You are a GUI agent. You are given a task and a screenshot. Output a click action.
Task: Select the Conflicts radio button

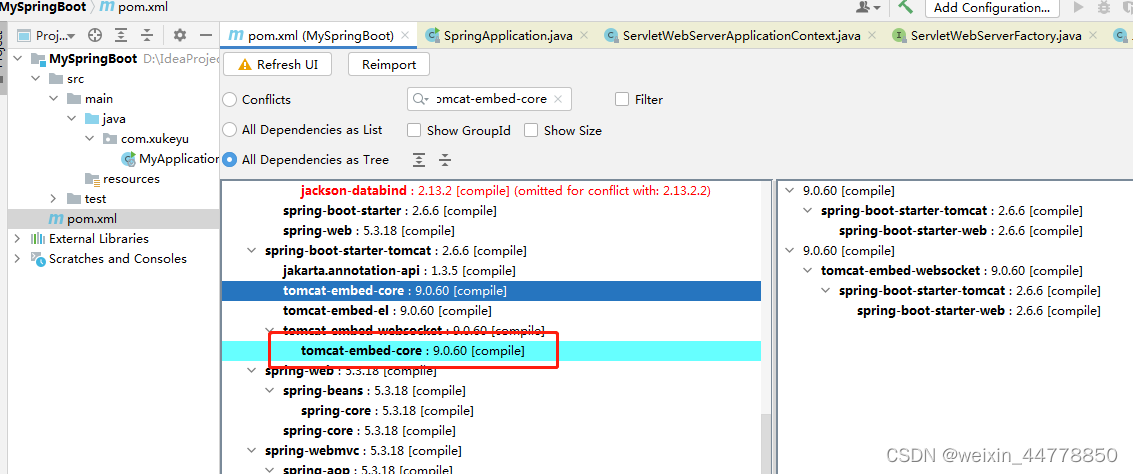click(230, 100)
